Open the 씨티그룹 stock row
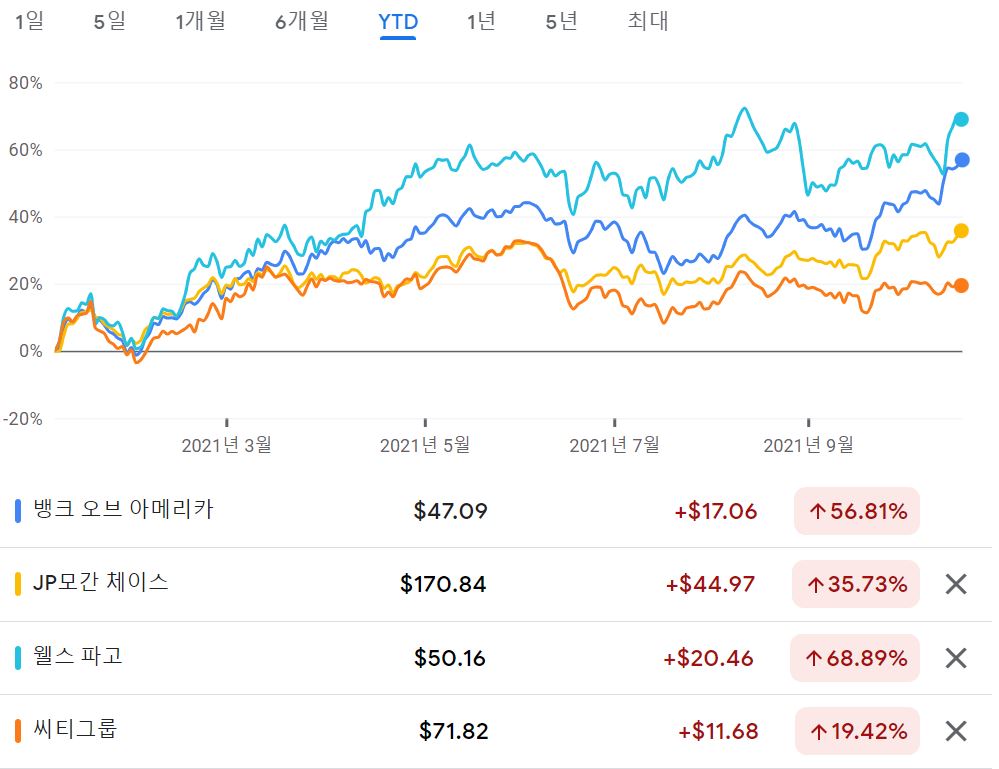The height and width of the screenshot is (769, 999). [496, 731]
